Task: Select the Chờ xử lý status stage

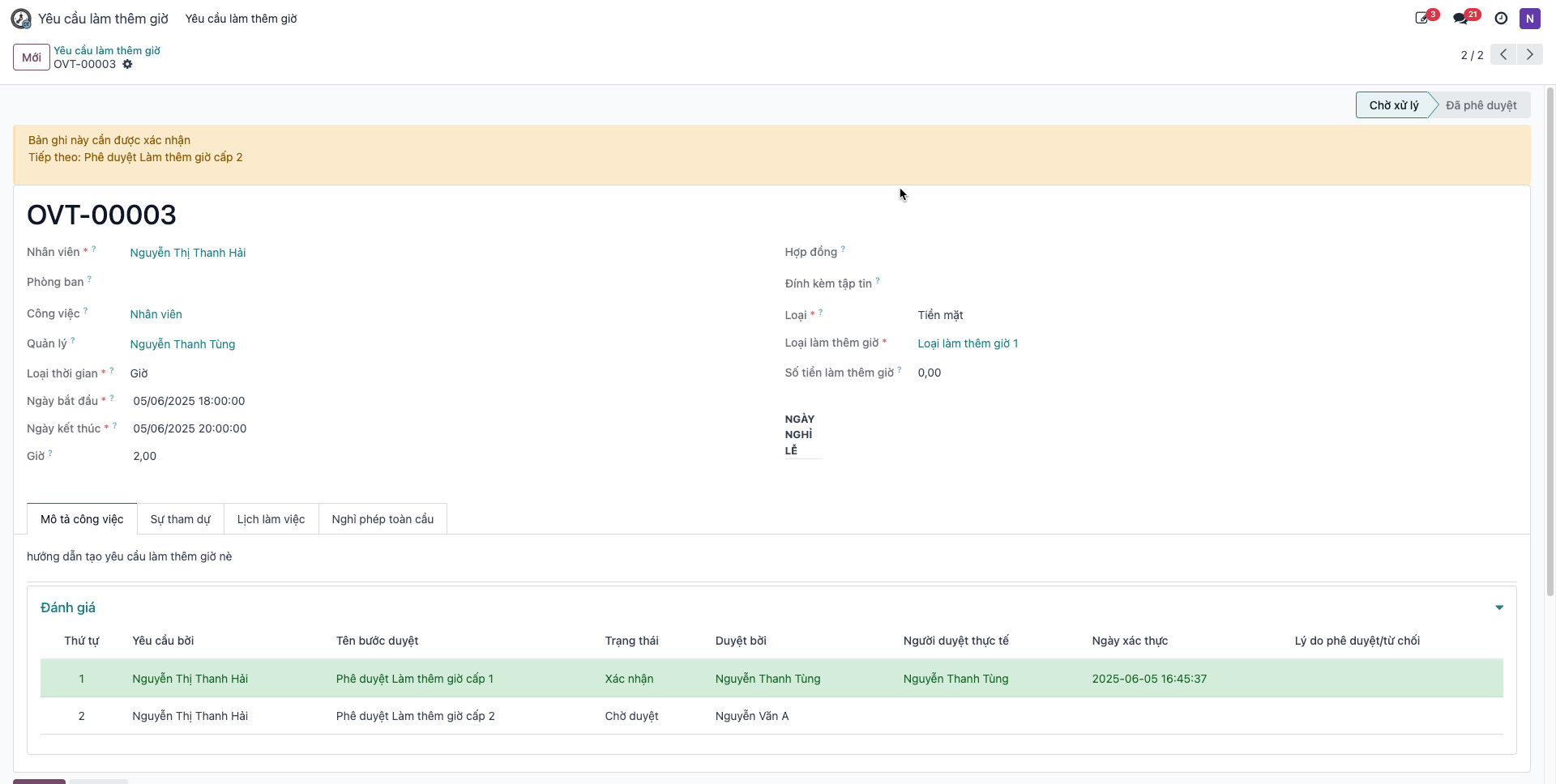Action: coord(1394,105)
